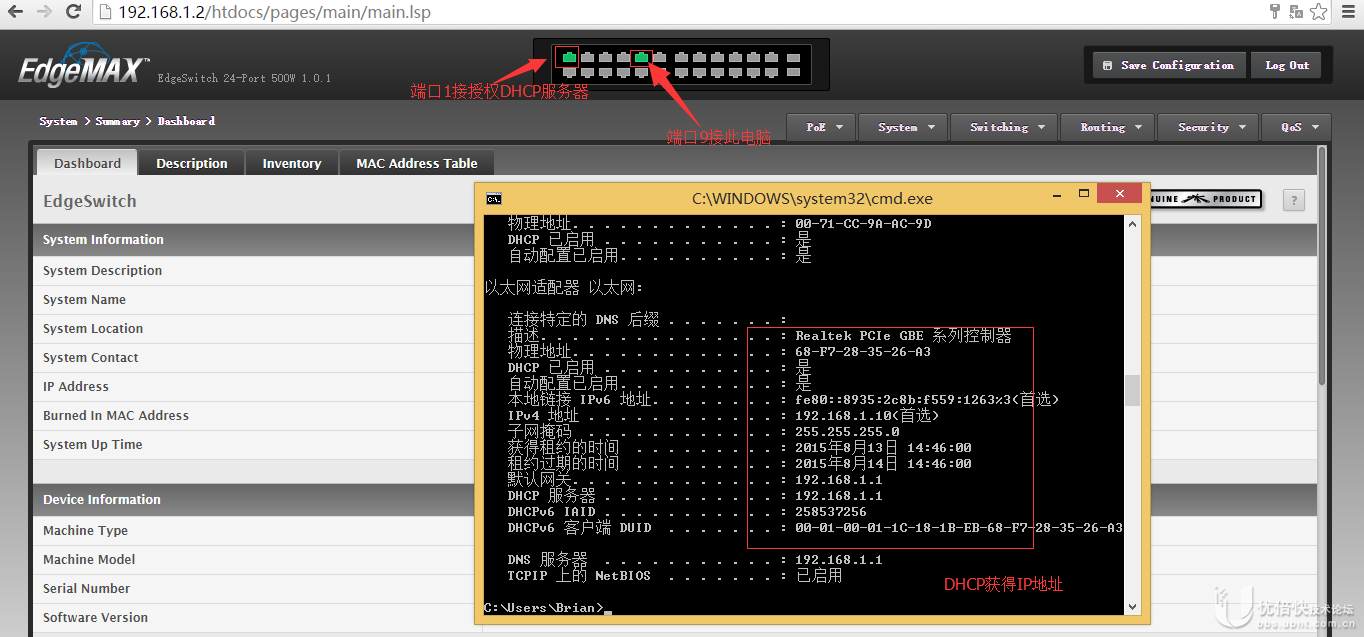Click System in the breadcrumb trail
1364x637 pixels.
pyautogui.click(x=58, y=121)
